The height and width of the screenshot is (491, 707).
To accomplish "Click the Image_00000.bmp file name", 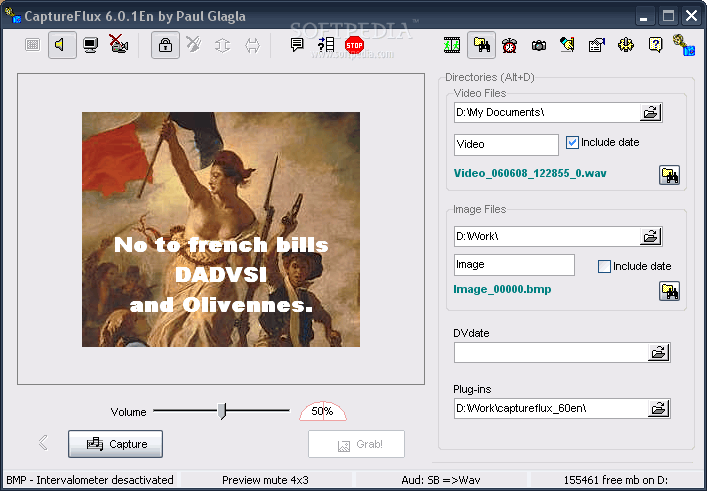I will coord(502,289).
